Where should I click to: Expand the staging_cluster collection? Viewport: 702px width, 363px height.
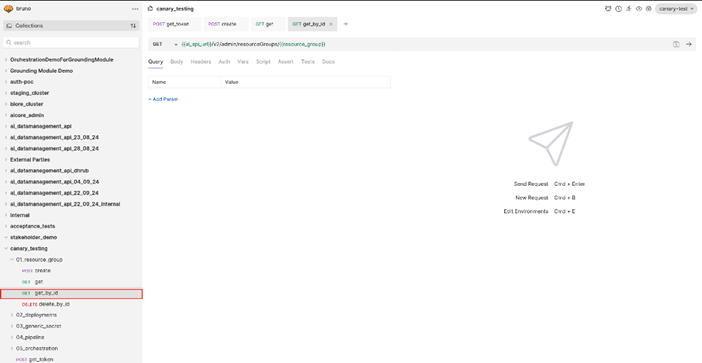click(x=6, y=93)
